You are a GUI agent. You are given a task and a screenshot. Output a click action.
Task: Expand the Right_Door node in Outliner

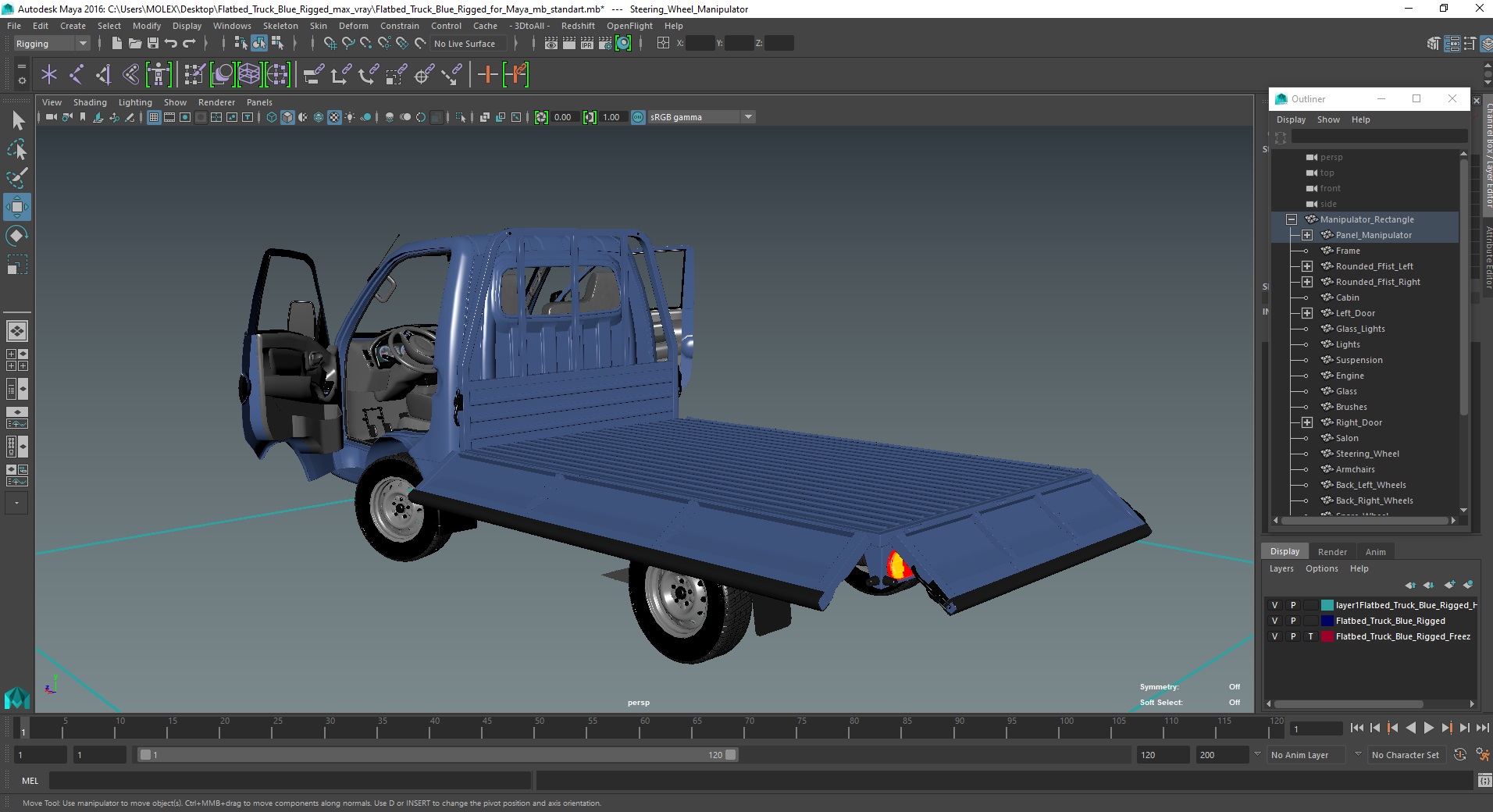[1307, 422]
